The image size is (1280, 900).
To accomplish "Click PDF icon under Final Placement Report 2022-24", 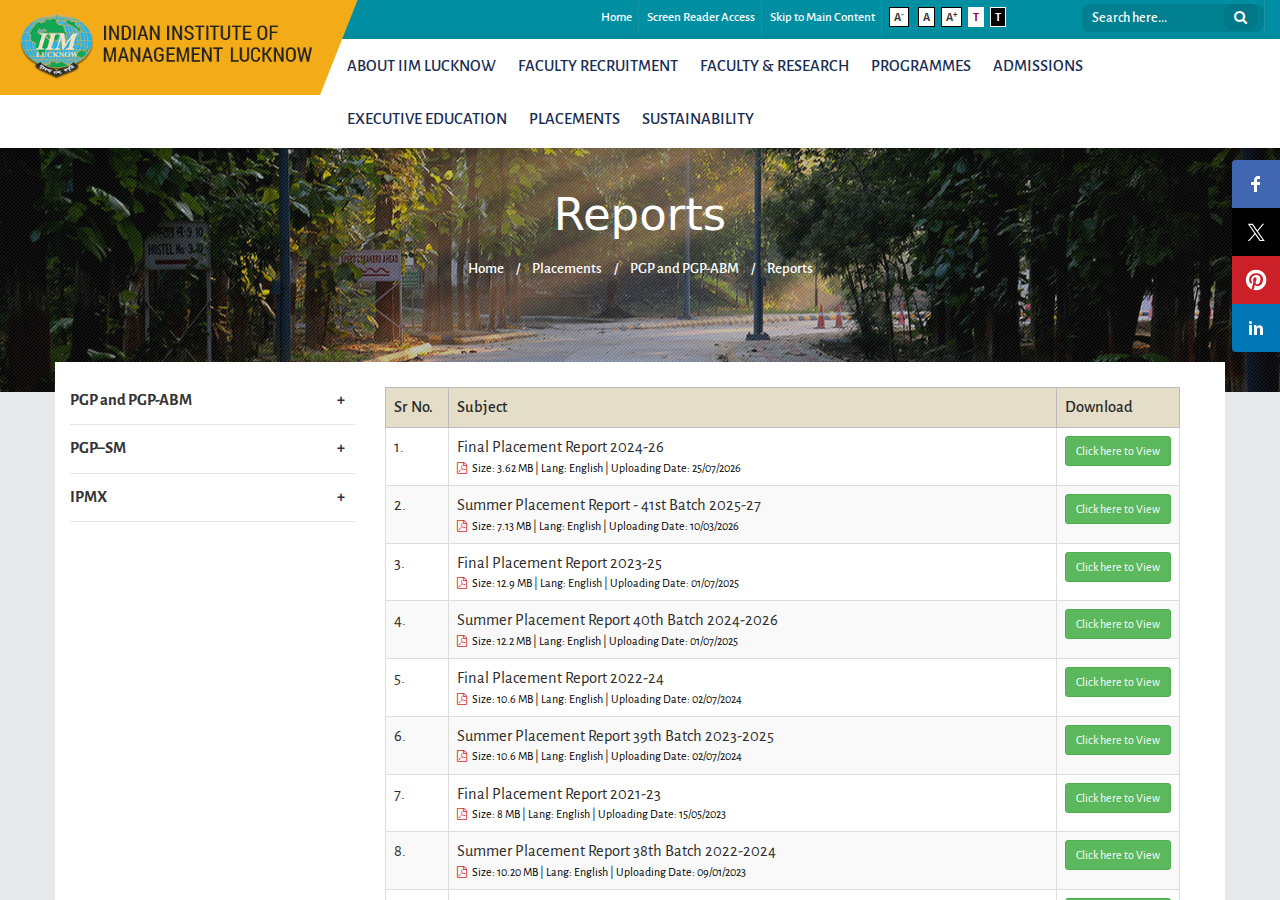I will tap(462, 699).
